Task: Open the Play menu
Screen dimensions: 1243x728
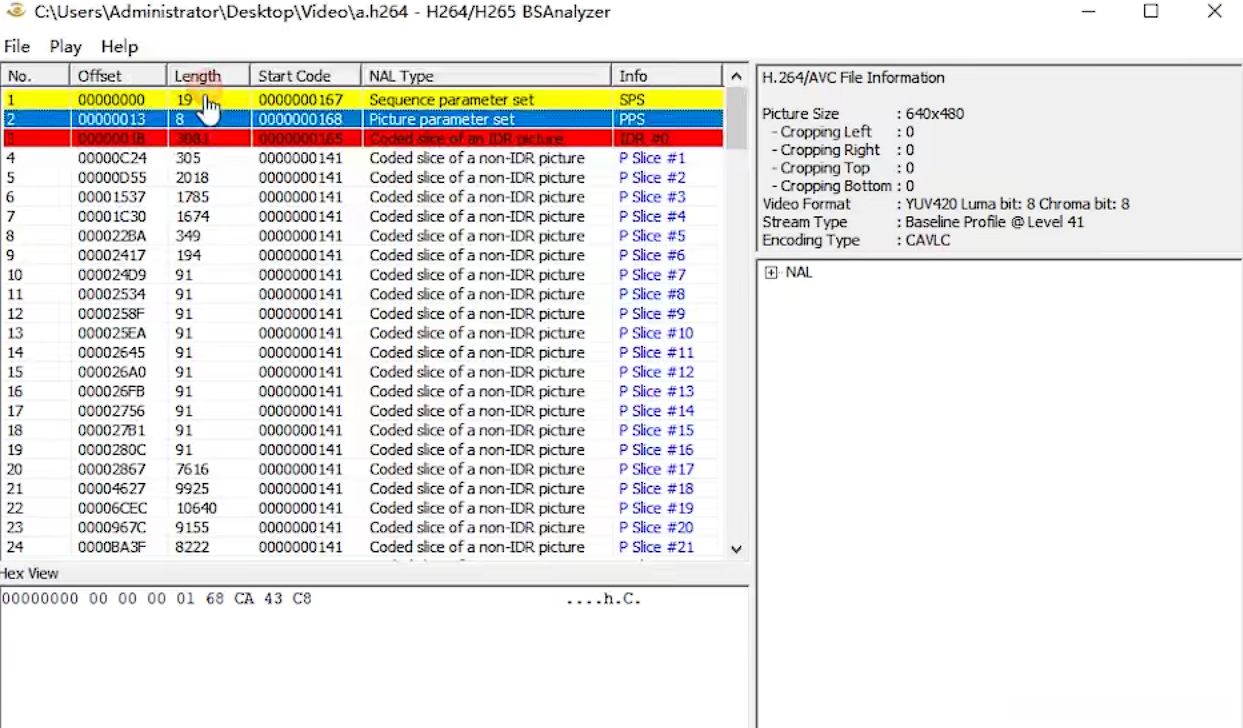Action: tap(66, 47)
